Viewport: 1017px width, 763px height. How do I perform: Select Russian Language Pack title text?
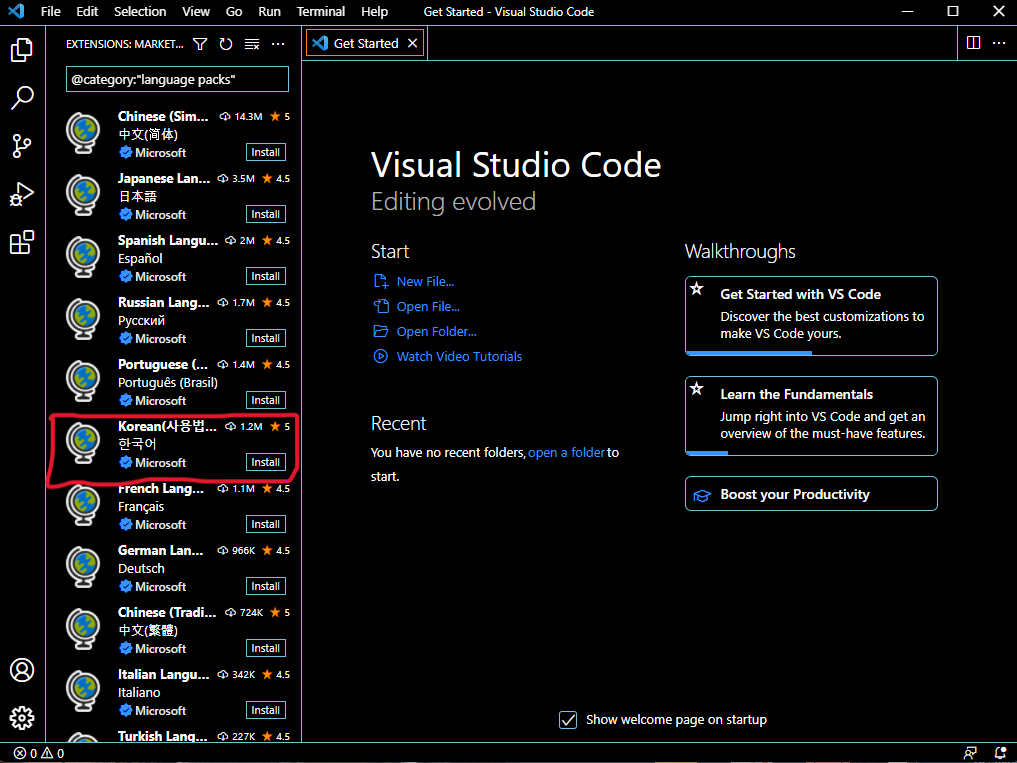(163, 302)
